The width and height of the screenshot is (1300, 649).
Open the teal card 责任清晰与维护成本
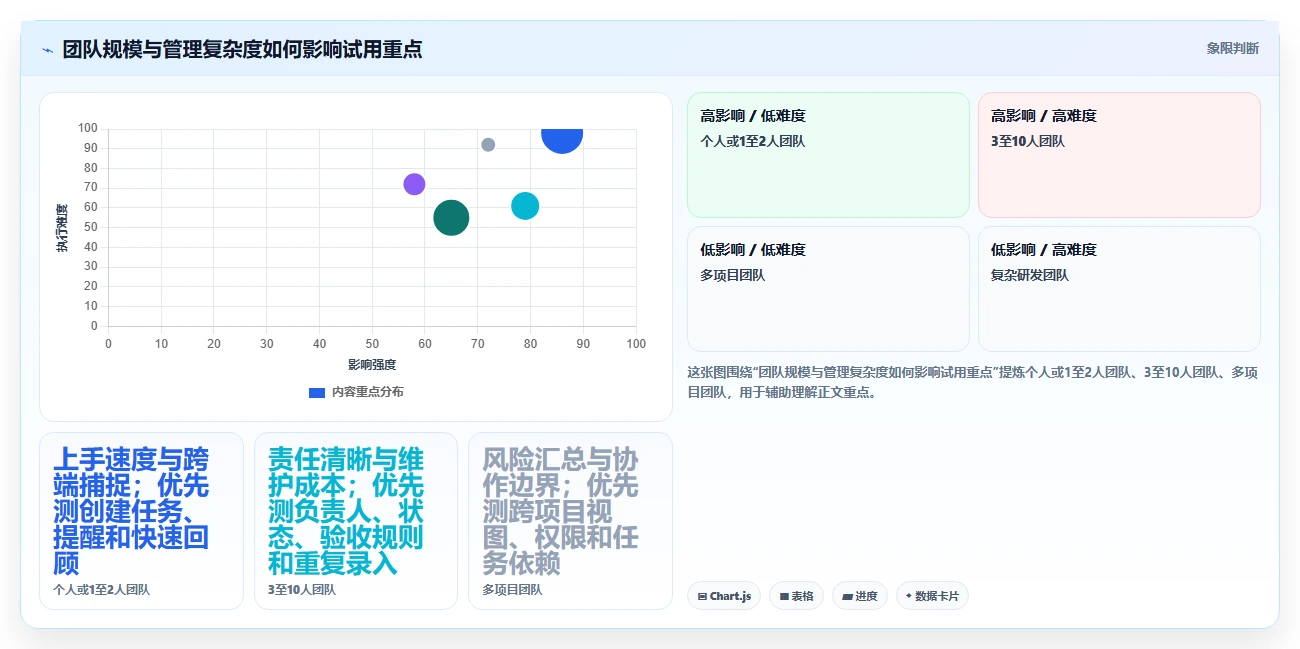click(x=356, y=520)
